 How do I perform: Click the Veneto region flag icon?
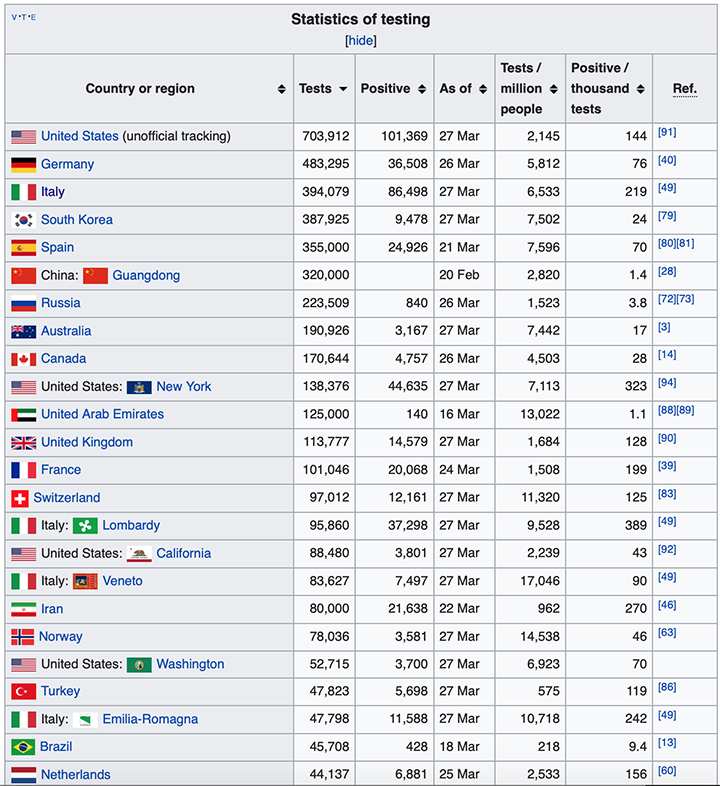pos(85,581)
